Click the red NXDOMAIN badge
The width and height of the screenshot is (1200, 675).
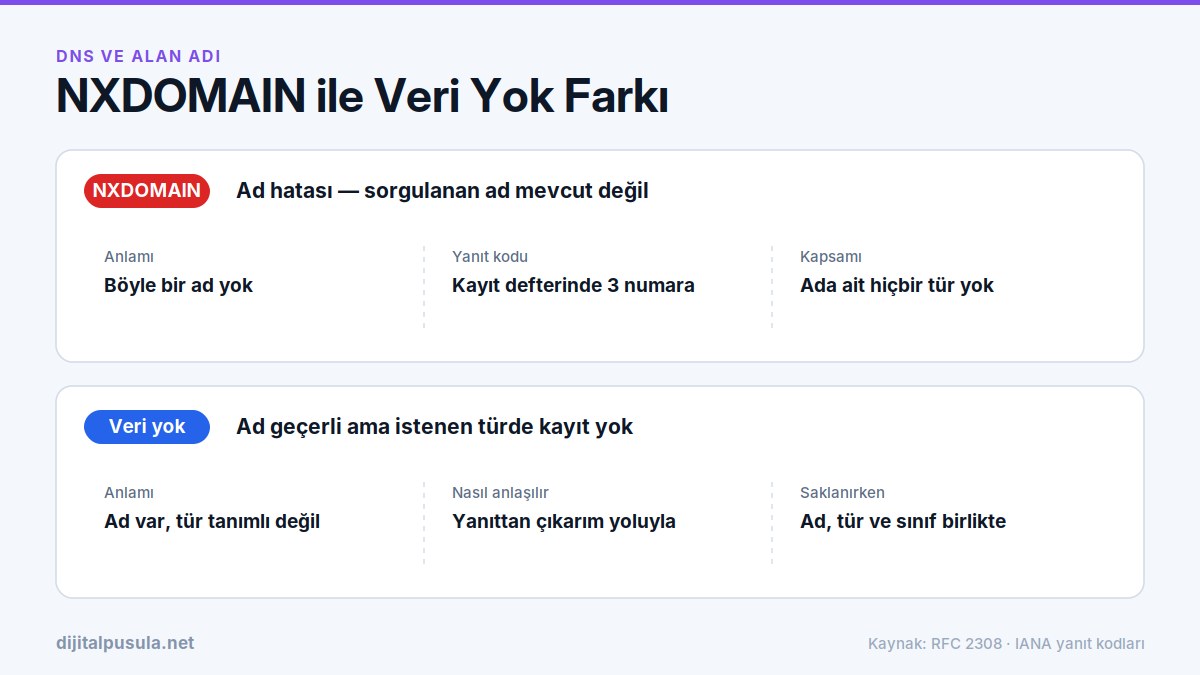tap(147, 190)
